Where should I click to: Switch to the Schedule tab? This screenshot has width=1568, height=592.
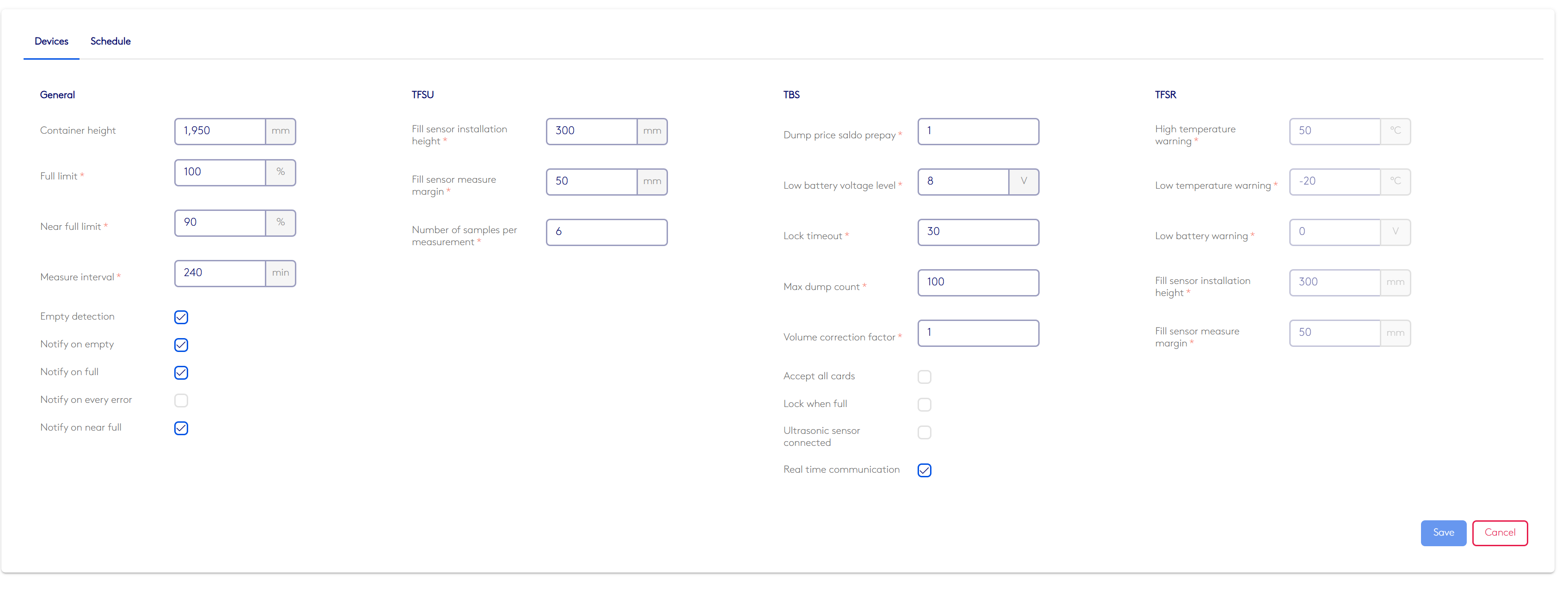coord(110,42)
